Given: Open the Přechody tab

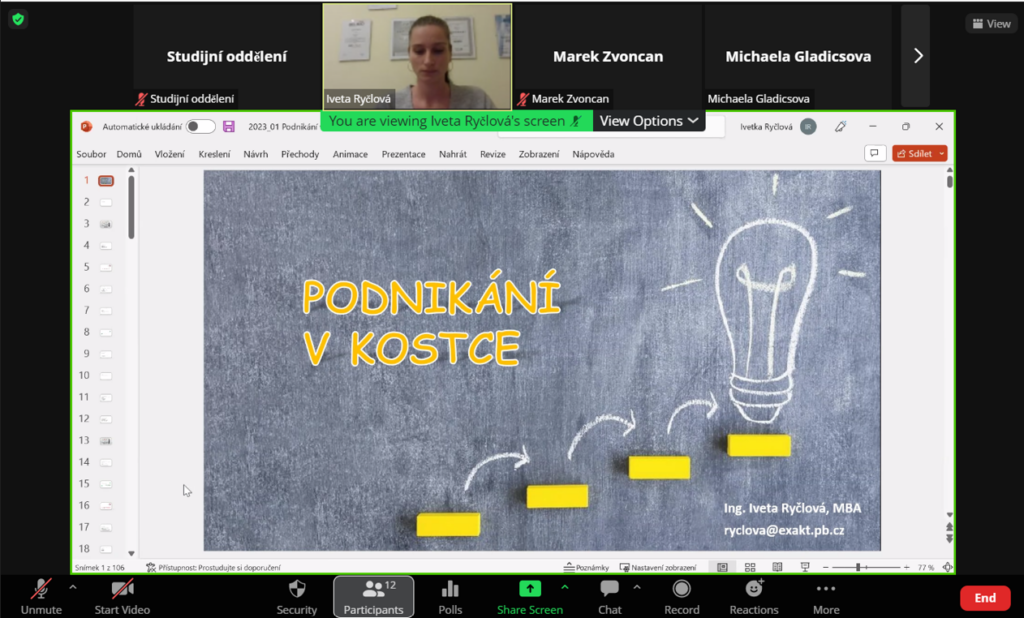Looking at the screenshot, I should 300,154.
